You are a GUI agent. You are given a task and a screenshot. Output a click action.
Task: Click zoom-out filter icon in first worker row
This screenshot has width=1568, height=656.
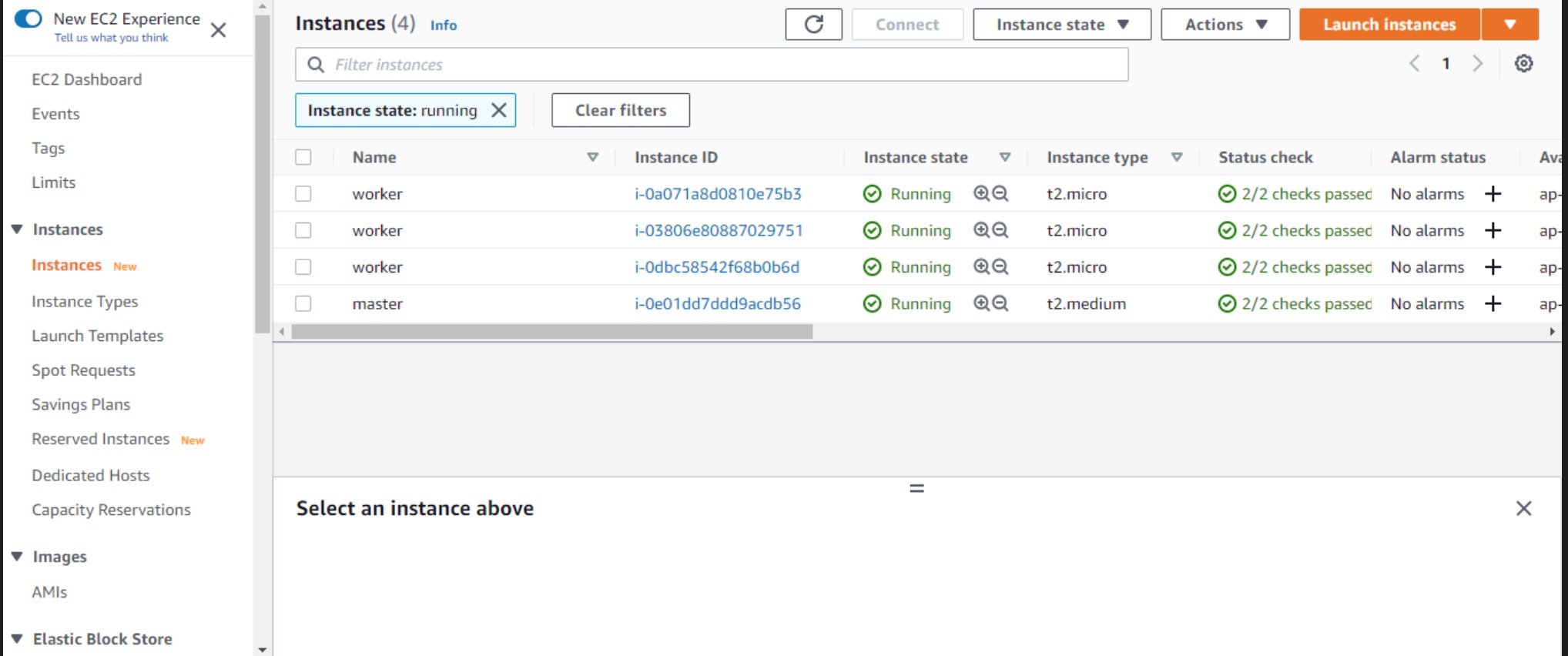(1000, 194)
